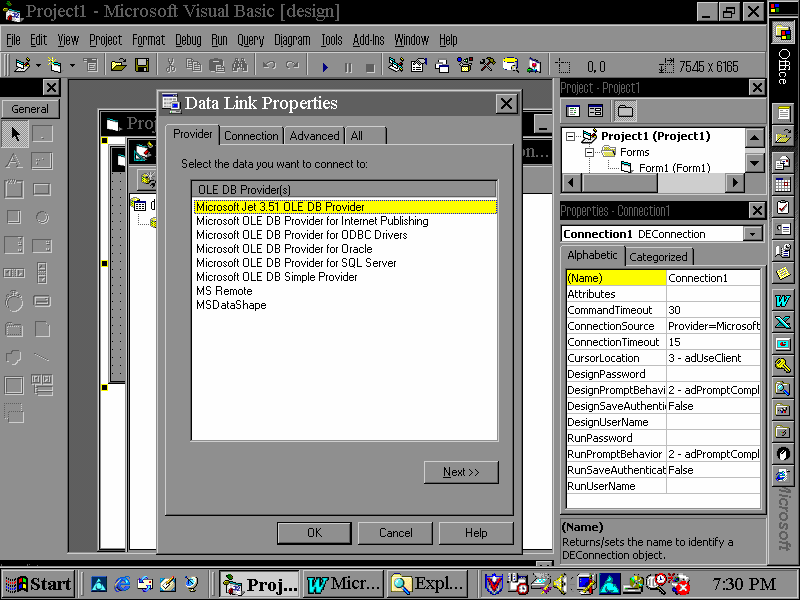Click the Undo arrow icon
This screenshot has width=800, height=600.
(269, 65)
